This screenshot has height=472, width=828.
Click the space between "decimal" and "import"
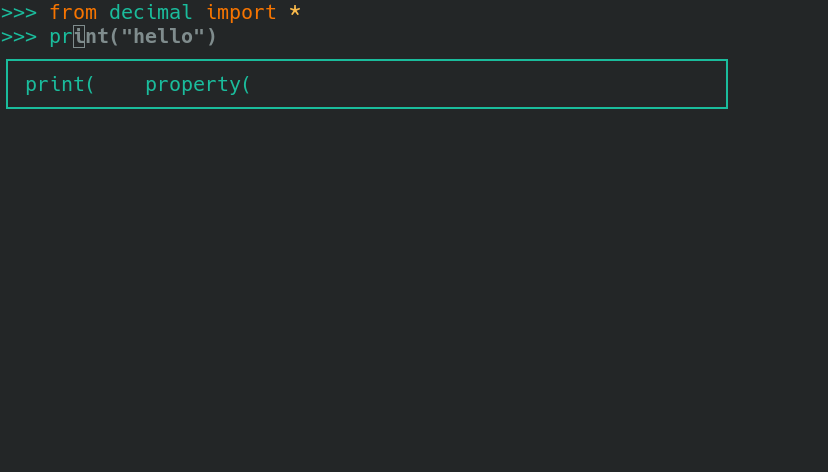coord(199,13)
